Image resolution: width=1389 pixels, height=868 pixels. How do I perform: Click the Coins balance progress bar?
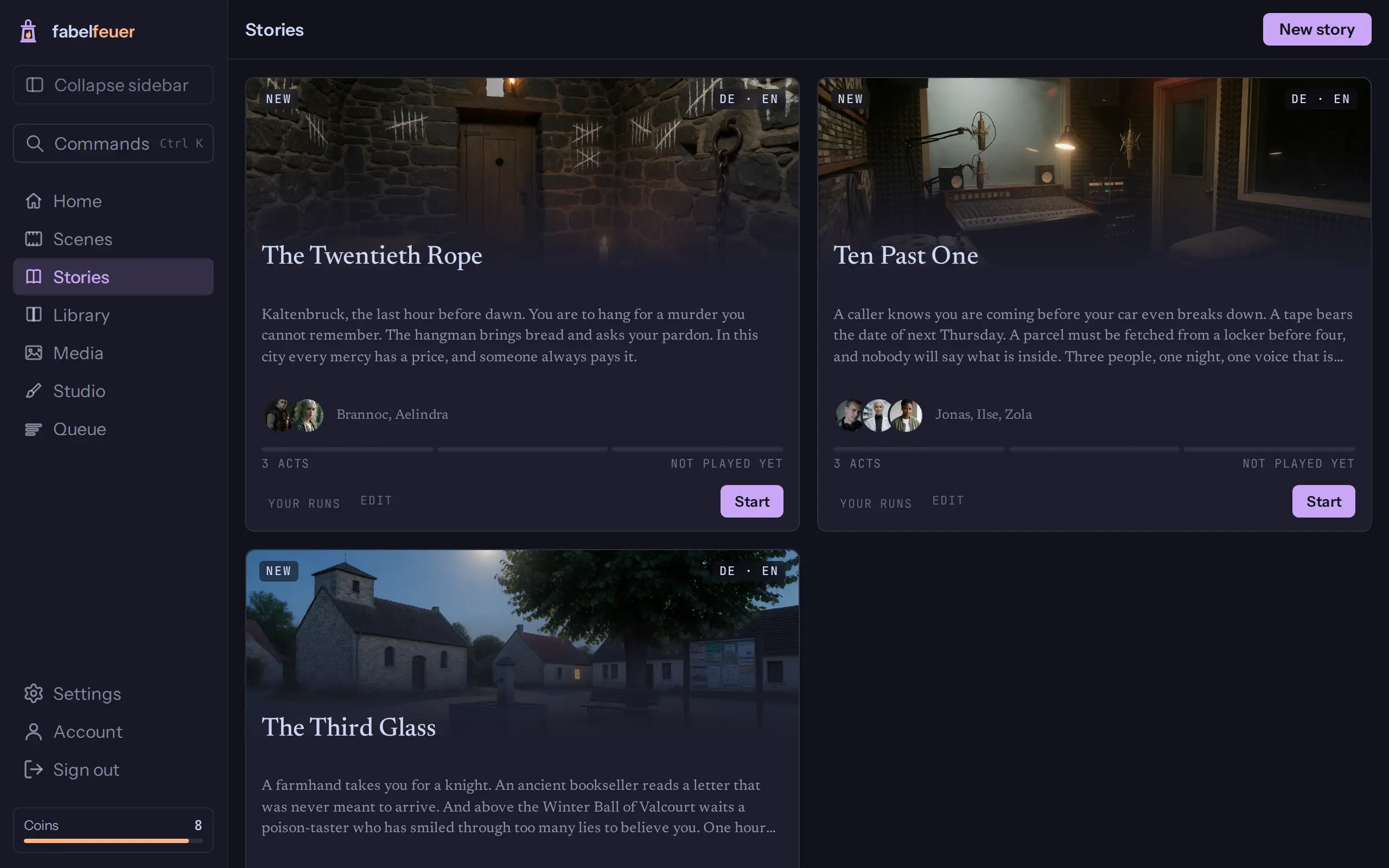[x=113, y=840]
